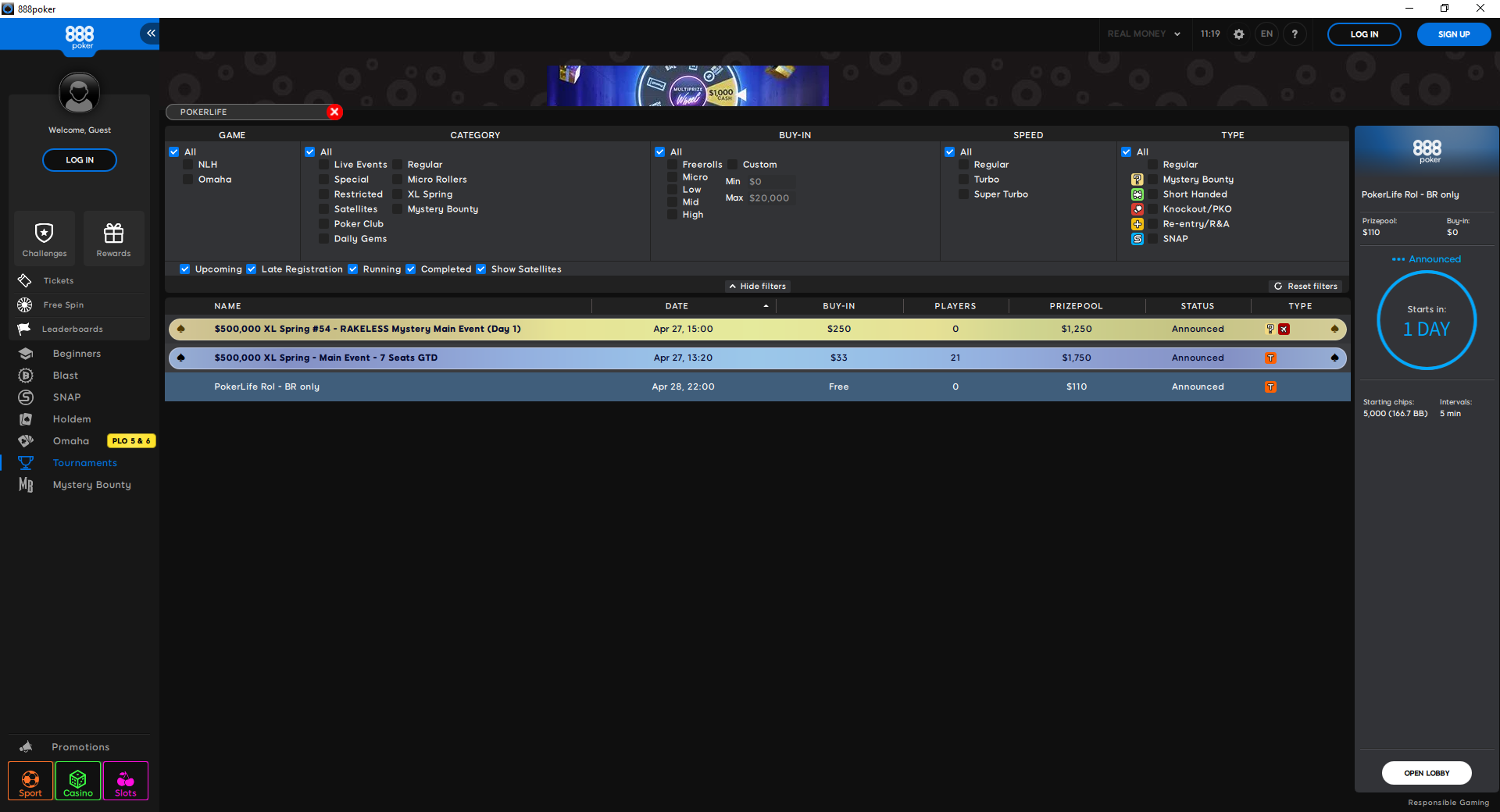
Task: Go to Blast games
Action: point(66,376)
